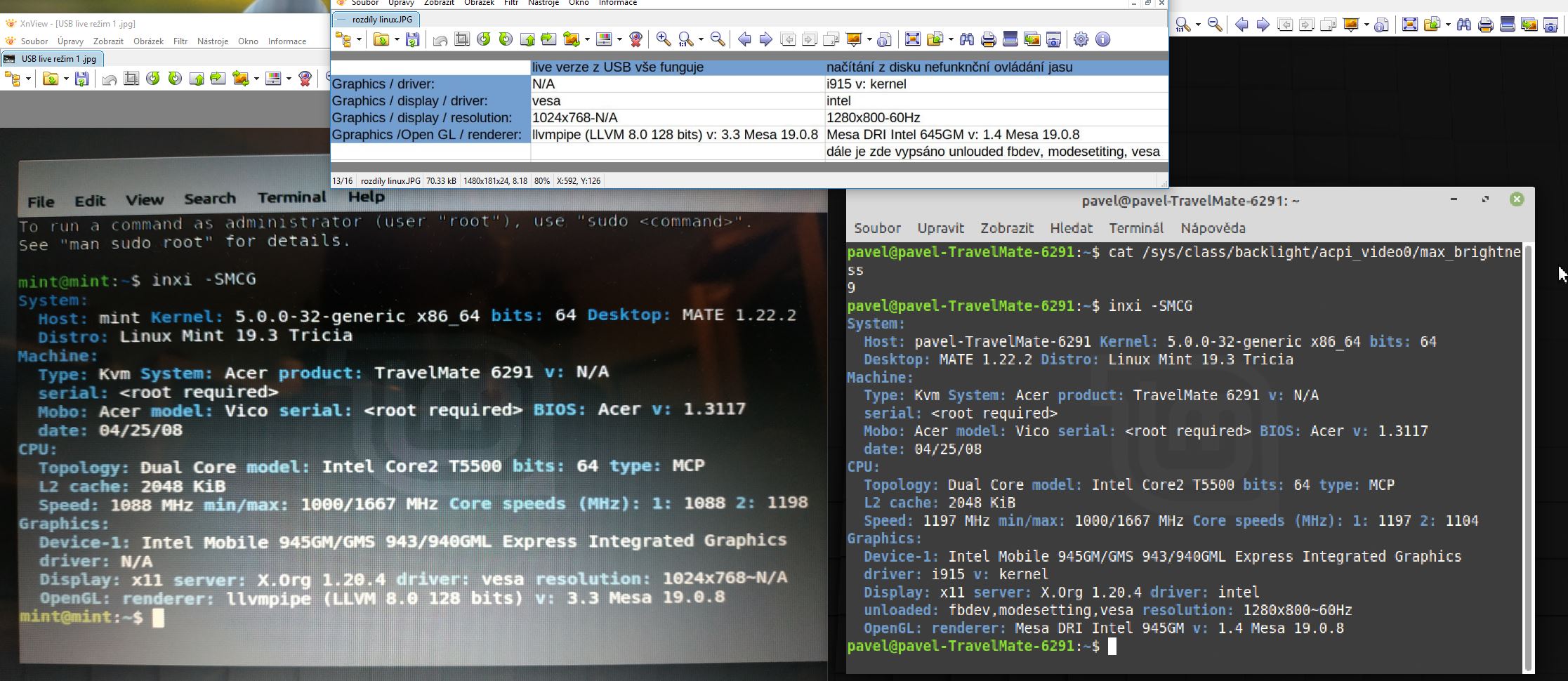Click the terminal window vertical scrollbar
The height and width of the screenshot is (681, 1568).
click(1527, 456)
